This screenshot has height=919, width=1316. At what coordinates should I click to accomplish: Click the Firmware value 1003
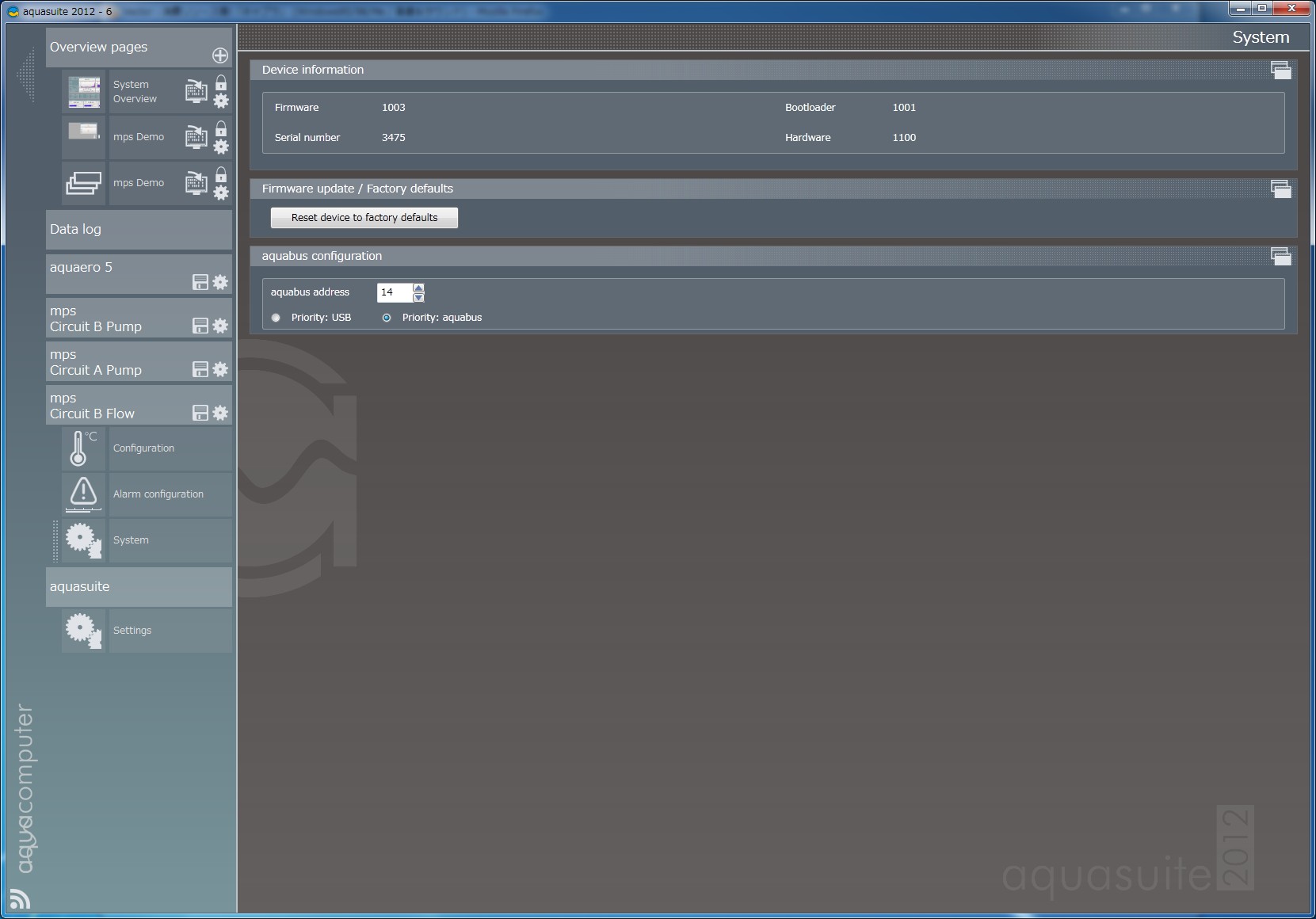[393, 108]
